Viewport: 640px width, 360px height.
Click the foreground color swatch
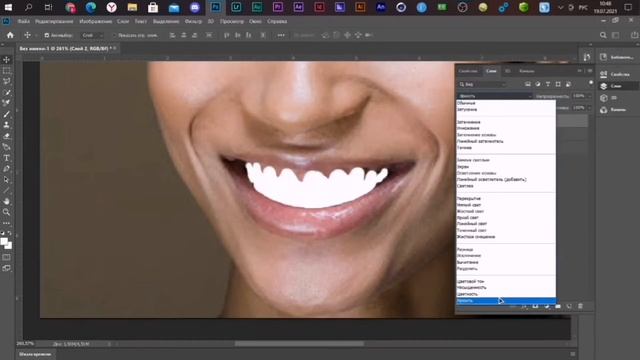coord(4,242)
